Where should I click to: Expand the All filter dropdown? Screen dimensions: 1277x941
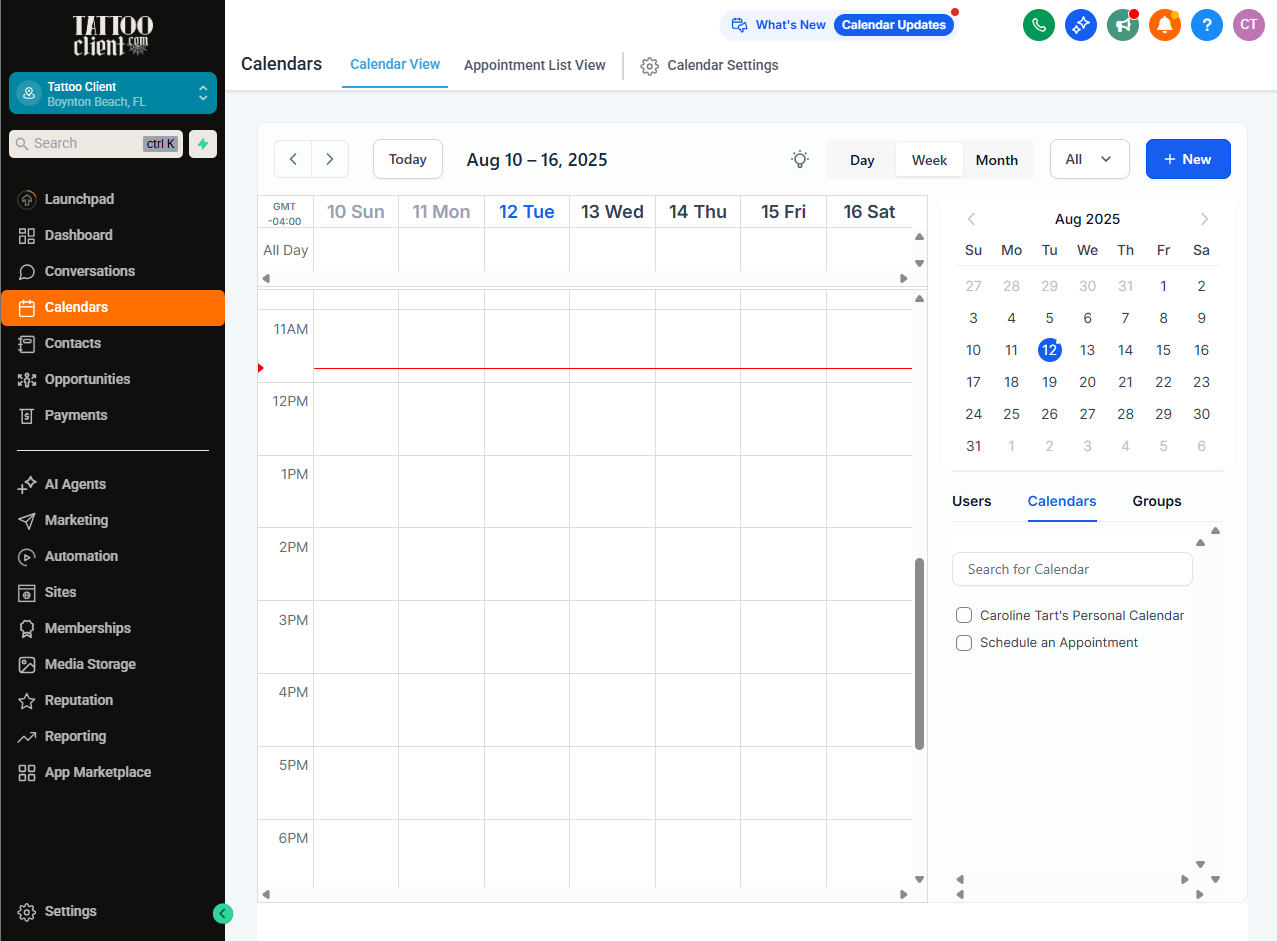pyautogui.click(x=1089, y=159)
